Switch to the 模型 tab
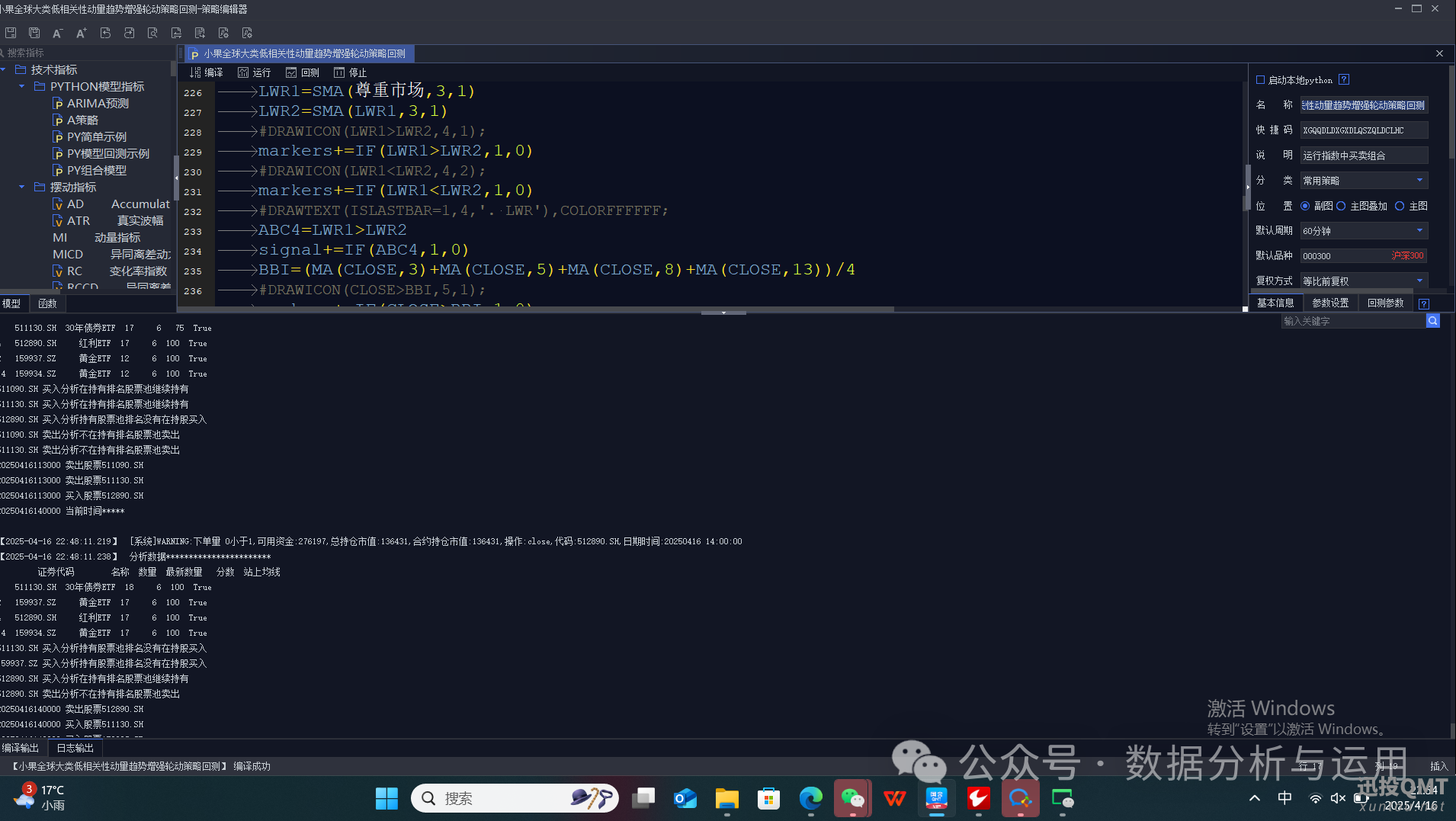Viewport: 1456px width, 821px height. point(11,303)
